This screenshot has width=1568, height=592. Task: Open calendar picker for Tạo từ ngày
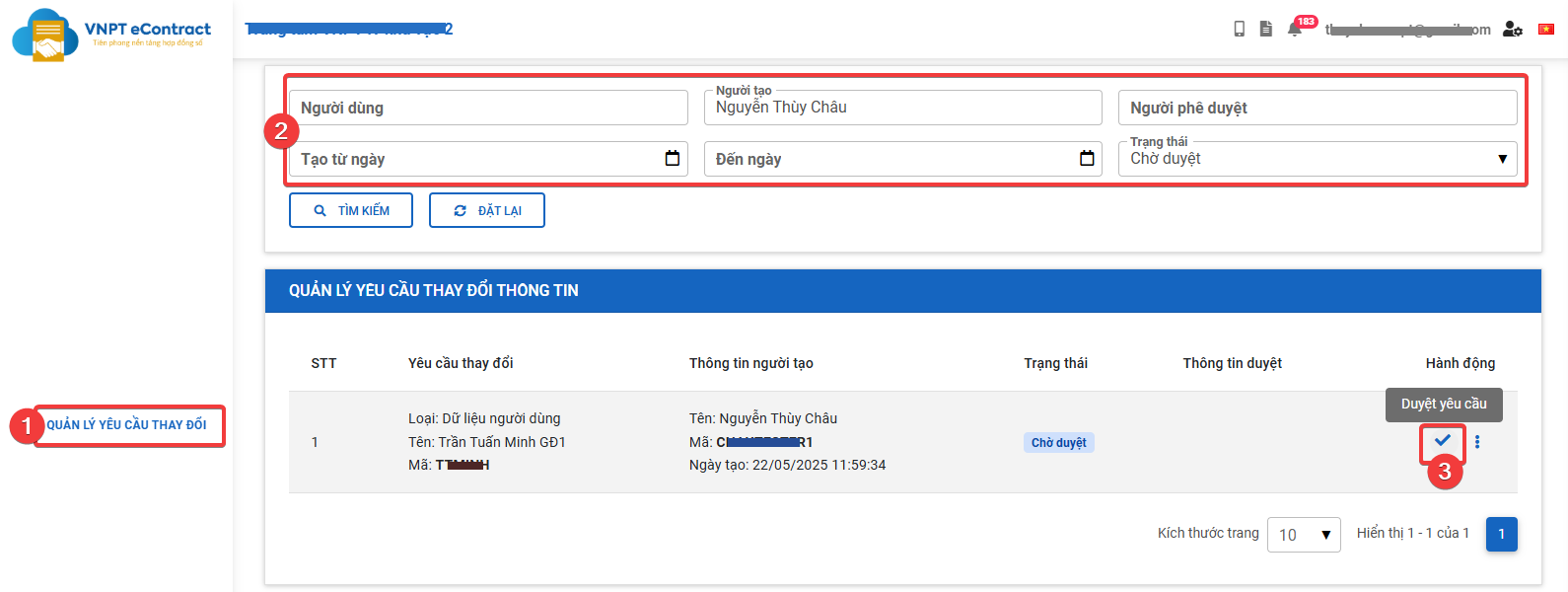click(673, 159)
